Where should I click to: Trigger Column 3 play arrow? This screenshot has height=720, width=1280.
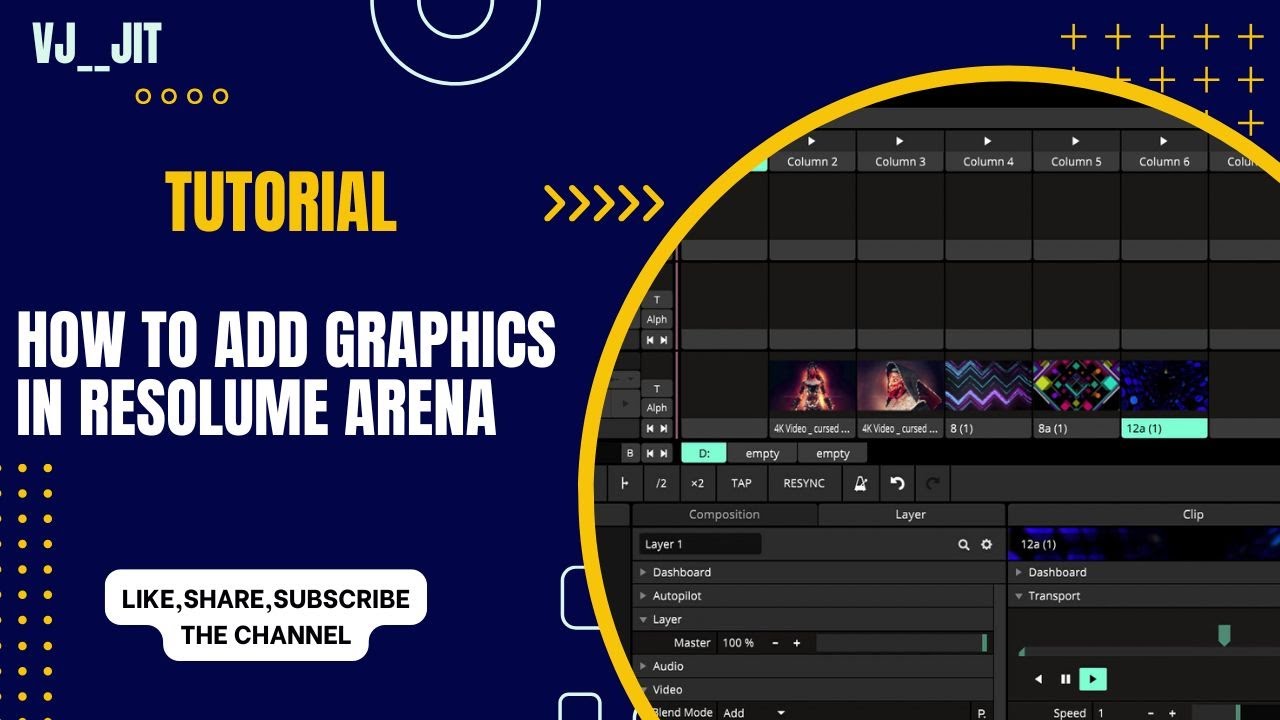tap(900, 141)
